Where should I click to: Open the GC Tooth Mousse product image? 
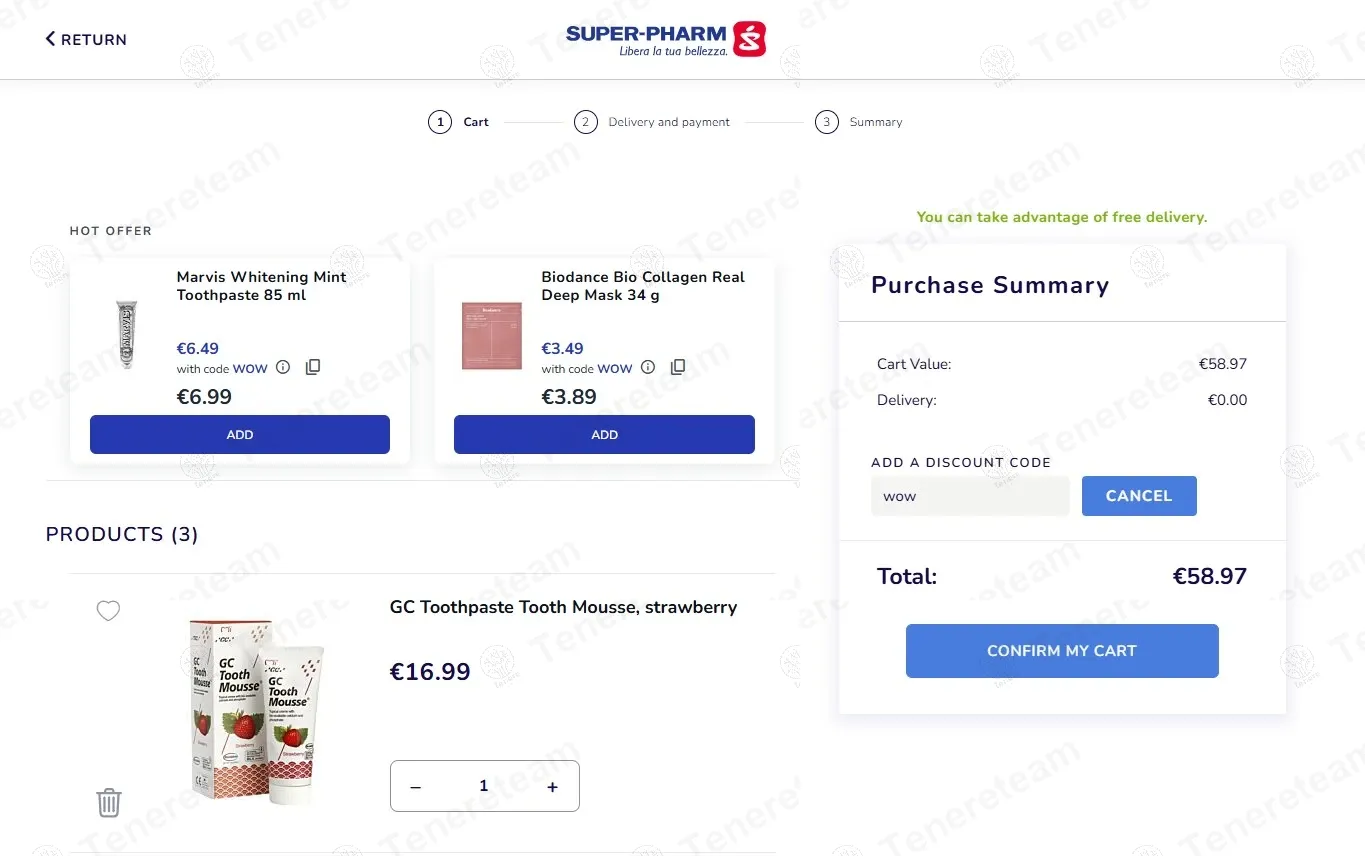258,708
